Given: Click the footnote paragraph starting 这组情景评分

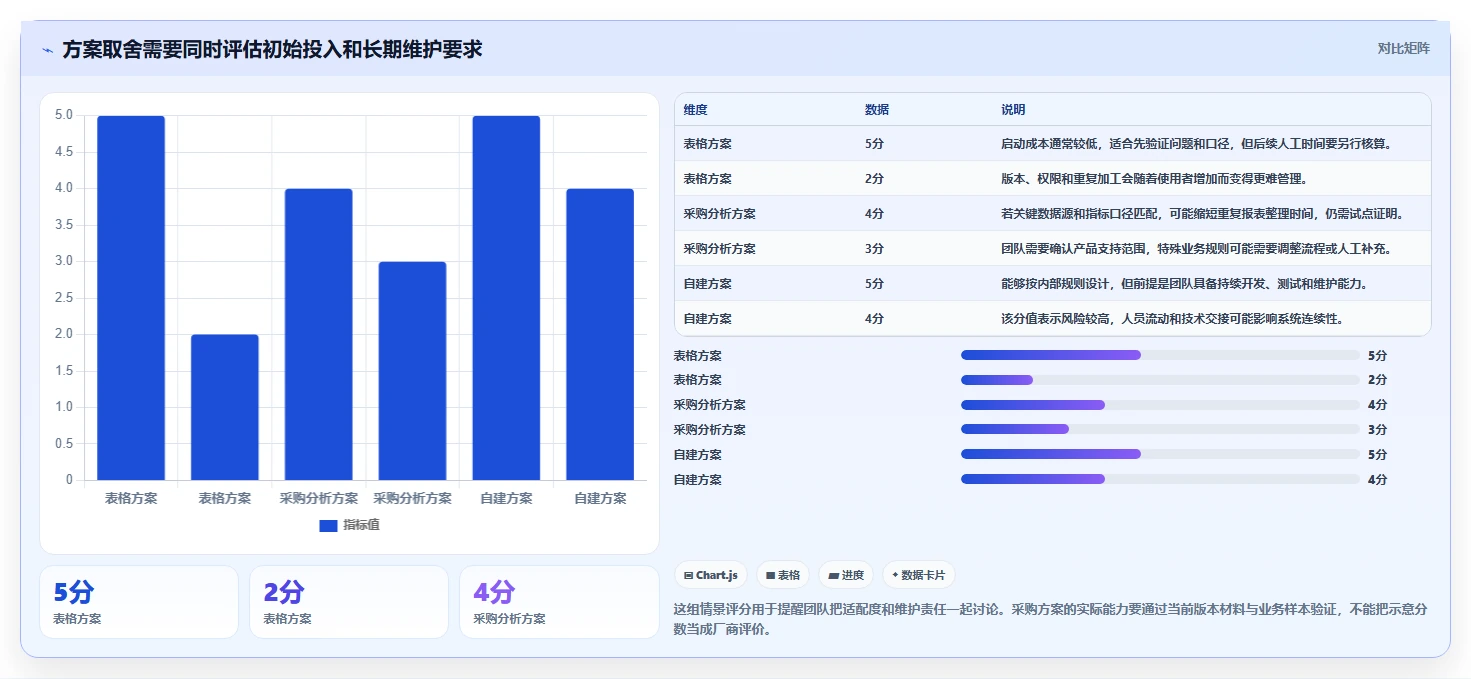Looking at the screenshot, I should [1052, 619].
